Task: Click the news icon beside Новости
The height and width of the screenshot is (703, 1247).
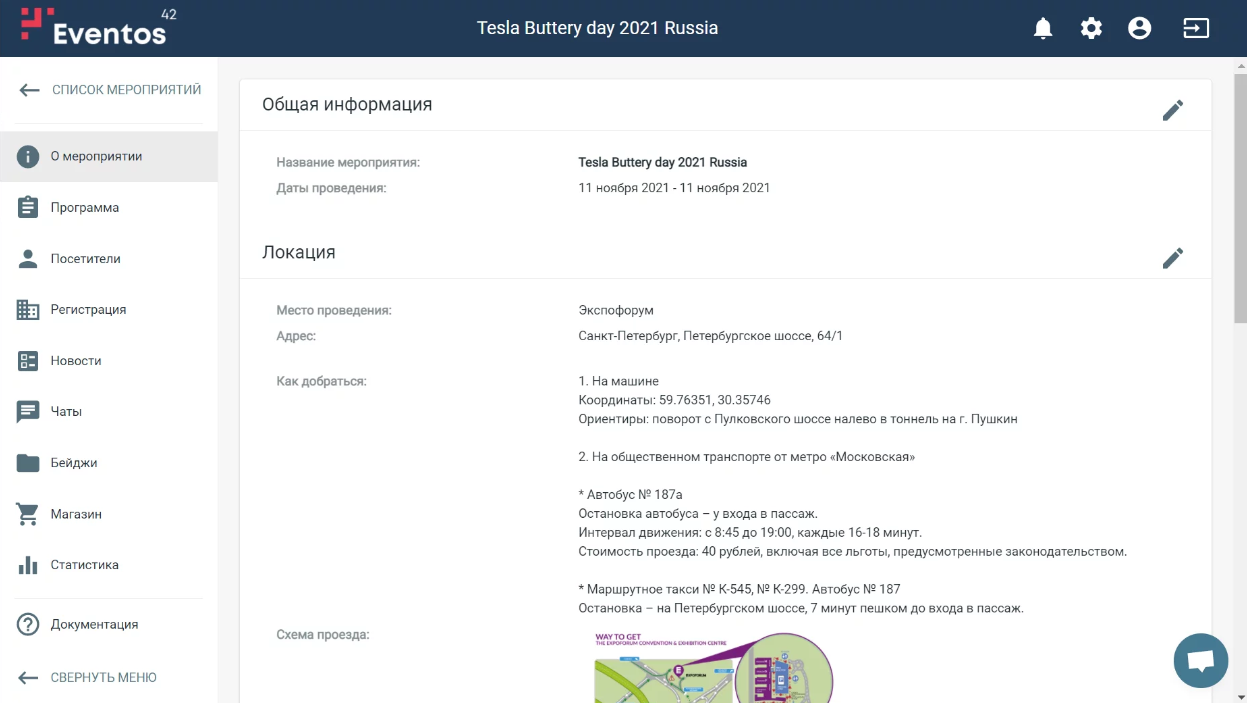Action: pyautogui.click(x=28, y=360)
